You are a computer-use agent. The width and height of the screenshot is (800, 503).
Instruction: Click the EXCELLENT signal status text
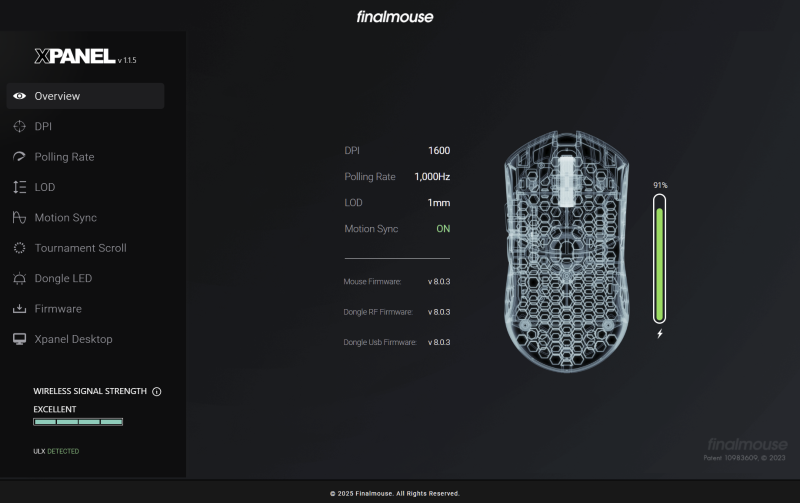click(x=55, y=409)
